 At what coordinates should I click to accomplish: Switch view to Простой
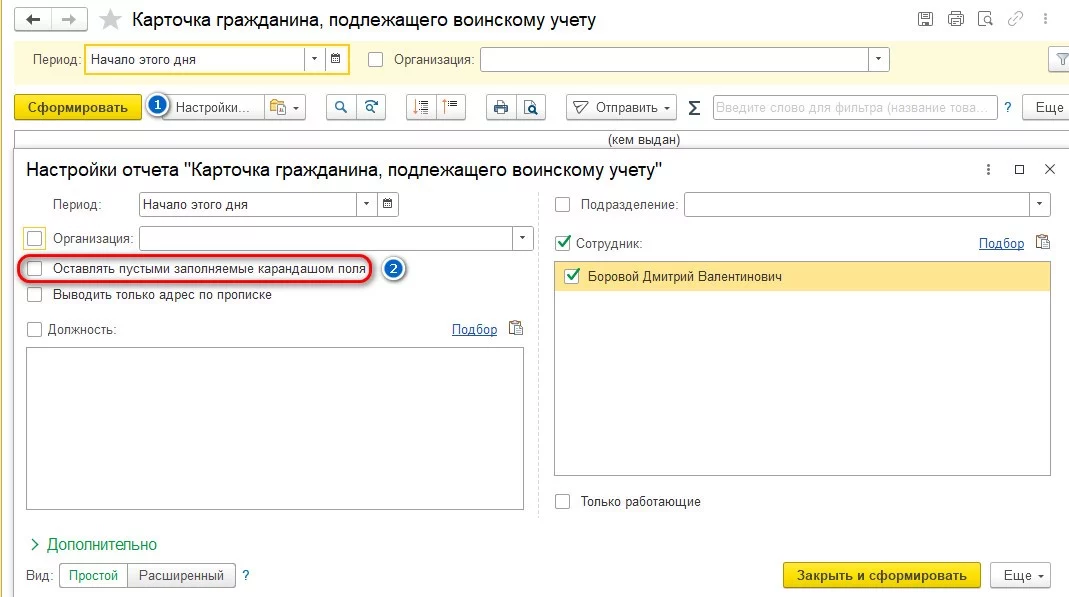coord(93,575)
